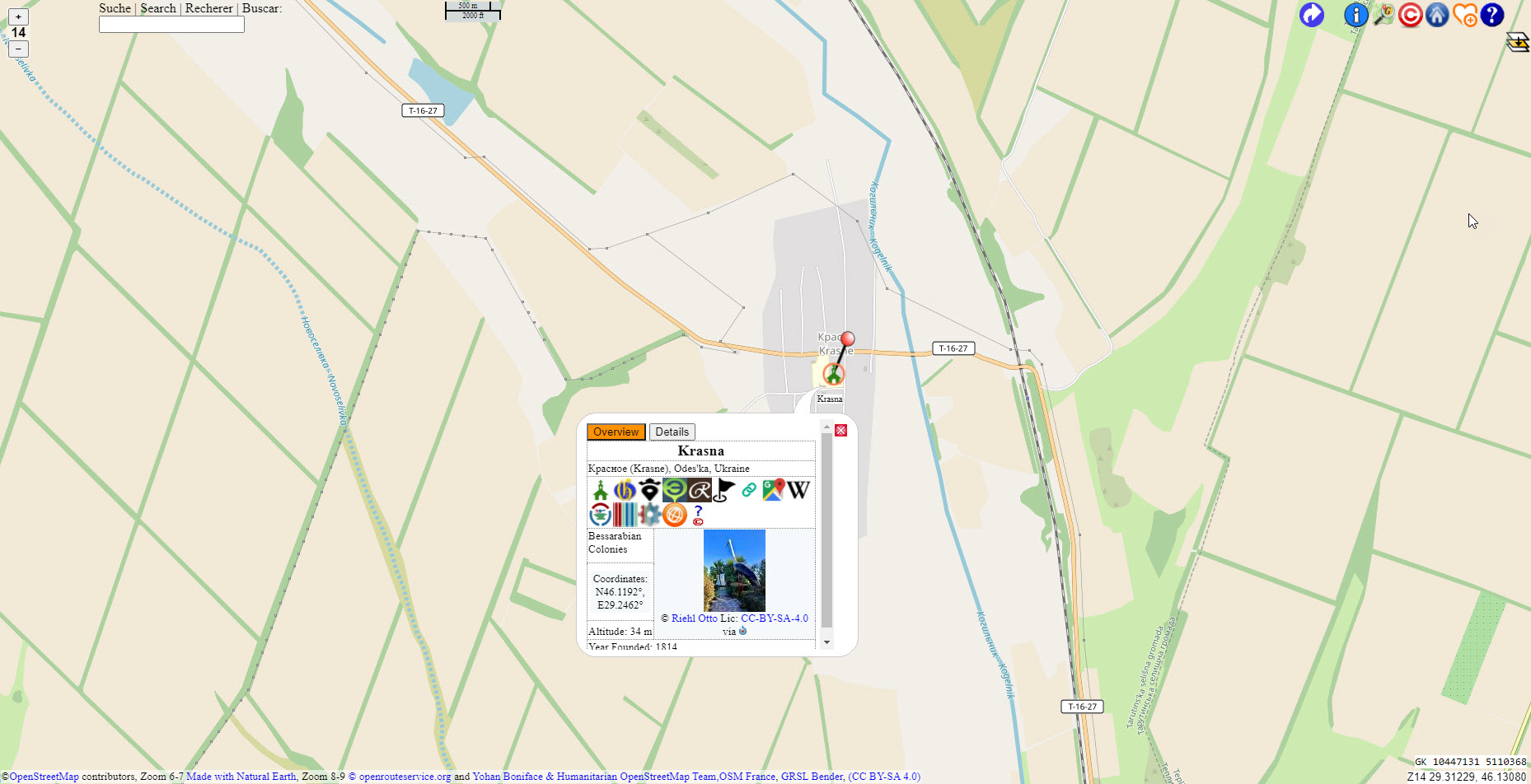Click the orange heart donate icon

coord(1465,14)
